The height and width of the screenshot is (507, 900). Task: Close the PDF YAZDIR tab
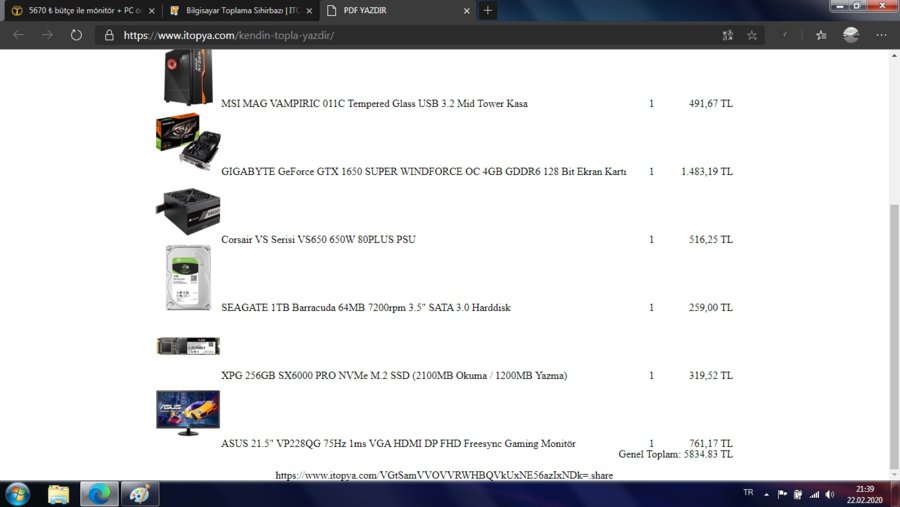coord(467,11)
